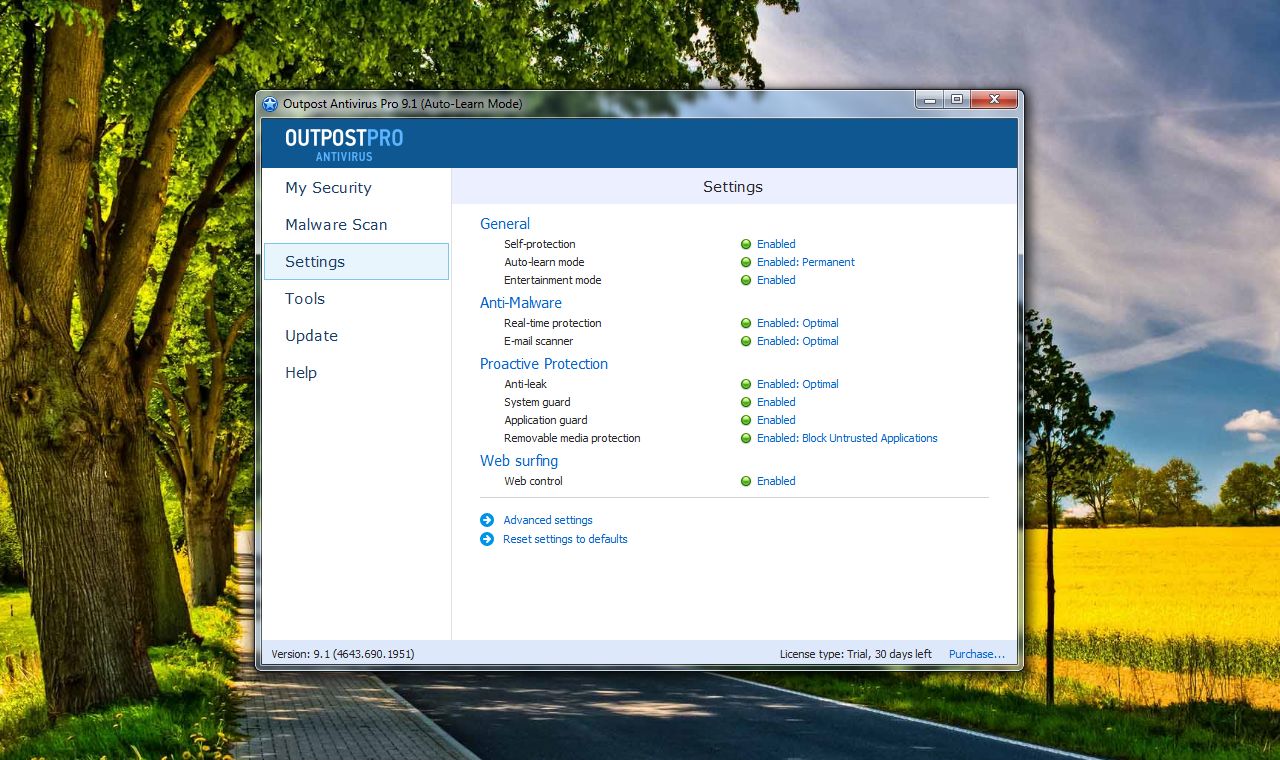Image resolution: width=1280 pixels, height=760 pixels.
Task: Click Enabled: Optimal for E-mail scanner
Action: (x=798, y=341)
